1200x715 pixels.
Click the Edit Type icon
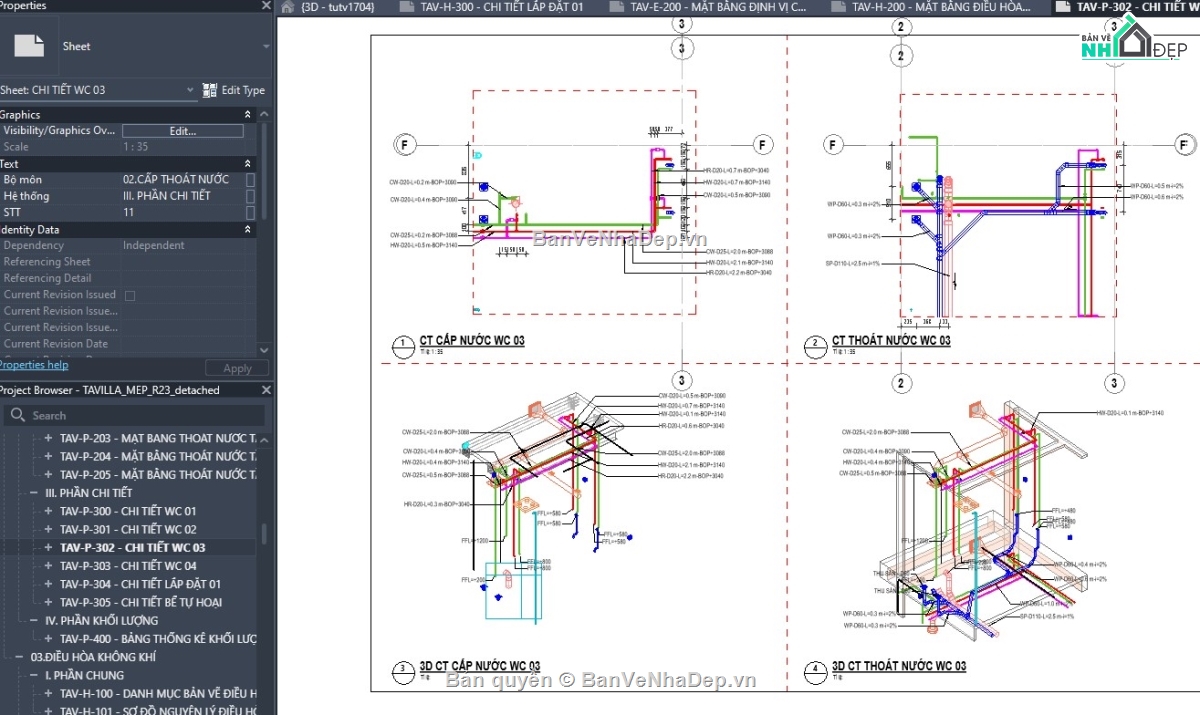click(210, 90)
